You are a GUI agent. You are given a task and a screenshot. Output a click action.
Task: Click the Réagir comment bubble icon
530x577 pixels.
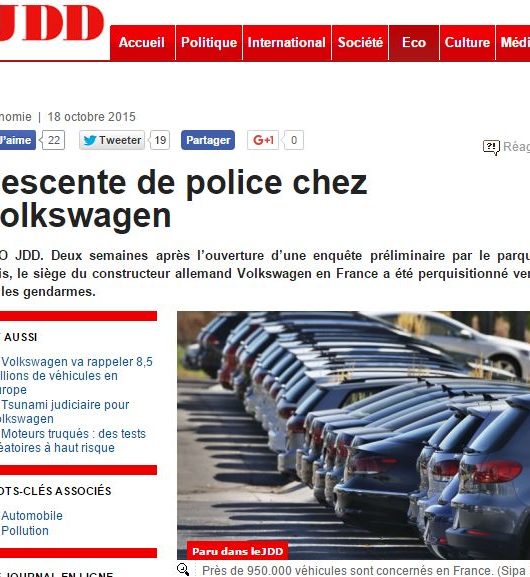(491, 147)
